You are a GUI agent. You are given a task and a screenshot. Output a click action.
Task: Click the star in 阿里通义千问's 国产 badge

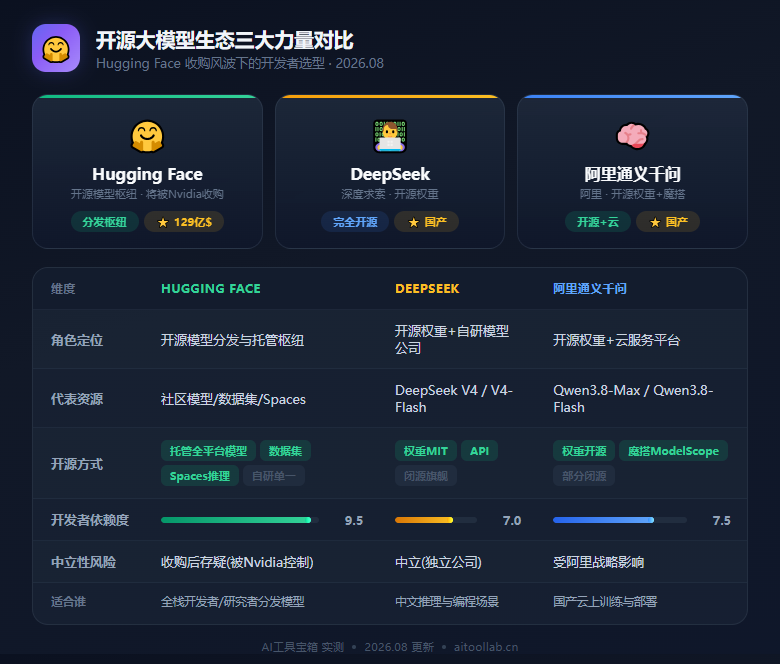(x=655, y=222)
